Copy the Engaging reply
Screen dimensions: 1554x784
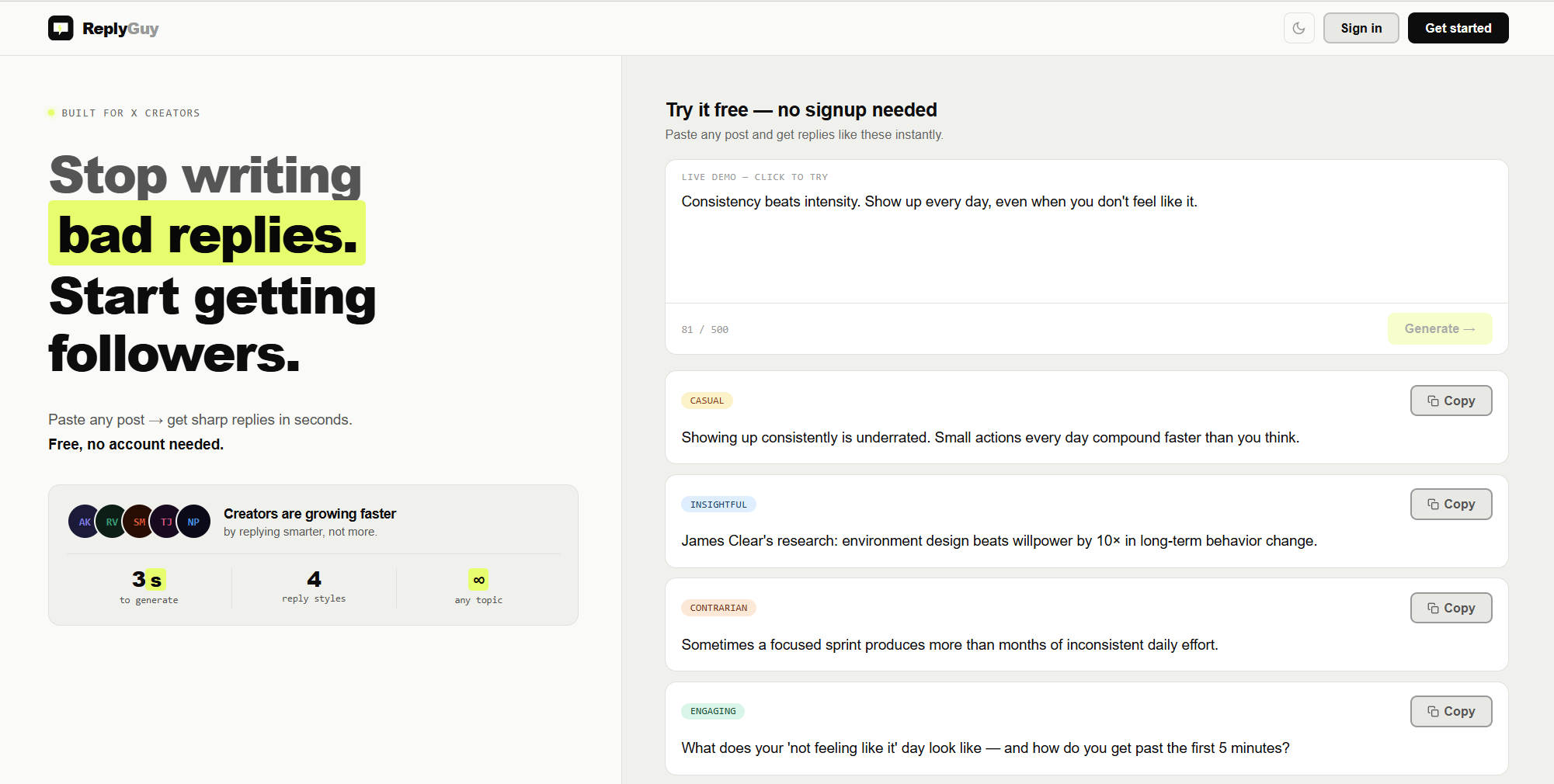tap(1451, 711)
